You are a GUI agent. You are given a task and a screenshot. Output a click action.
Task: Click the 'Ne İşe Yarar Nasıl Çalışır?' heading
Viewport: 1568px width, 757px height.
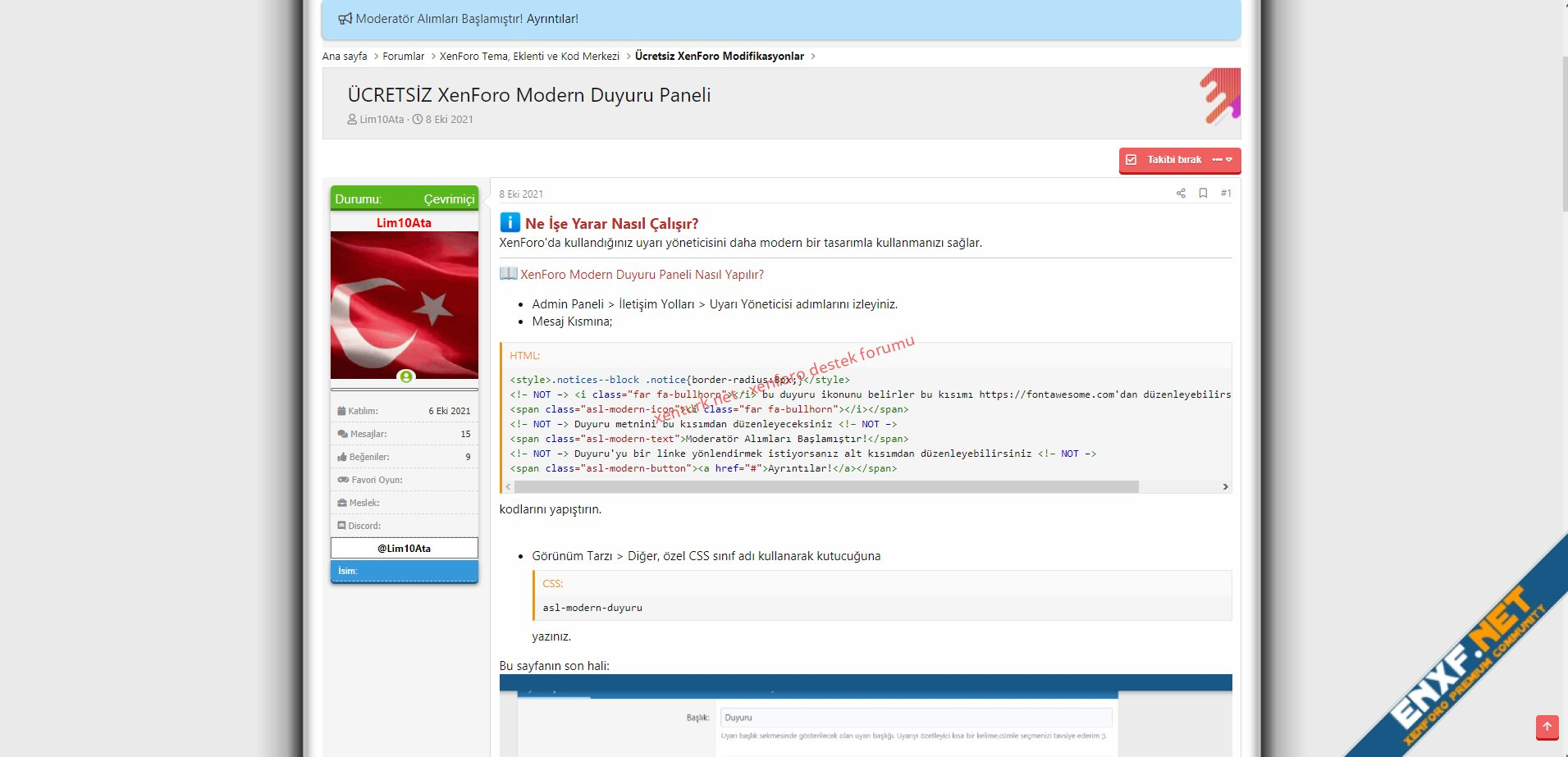point(612,224)
